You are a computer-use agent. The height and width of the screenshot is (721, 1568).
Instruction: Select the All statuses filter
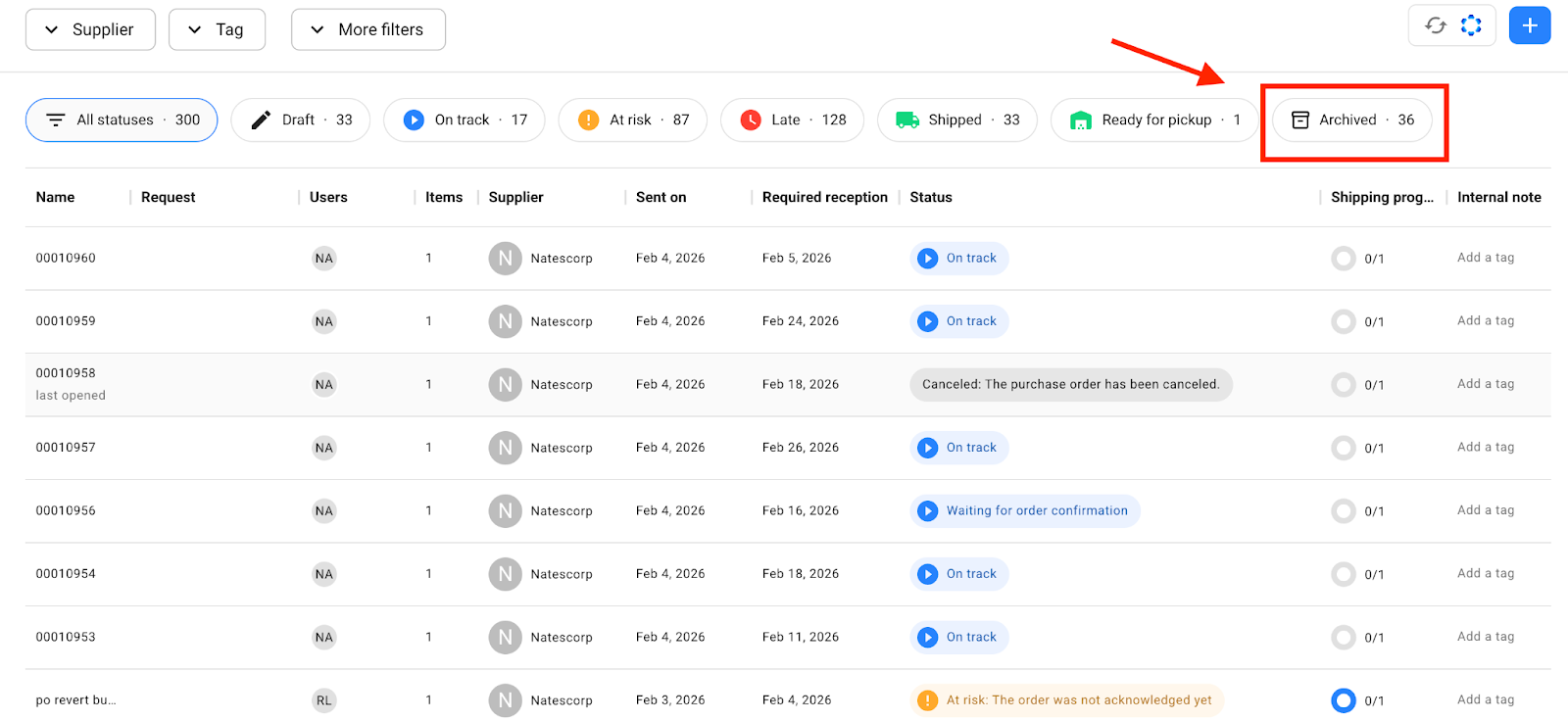pyautogui.click(x=122, y=120)
